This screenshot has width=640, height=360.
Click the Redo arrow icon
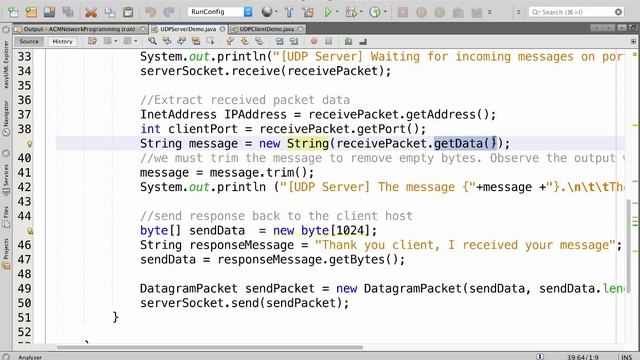[x=169, y=12]
